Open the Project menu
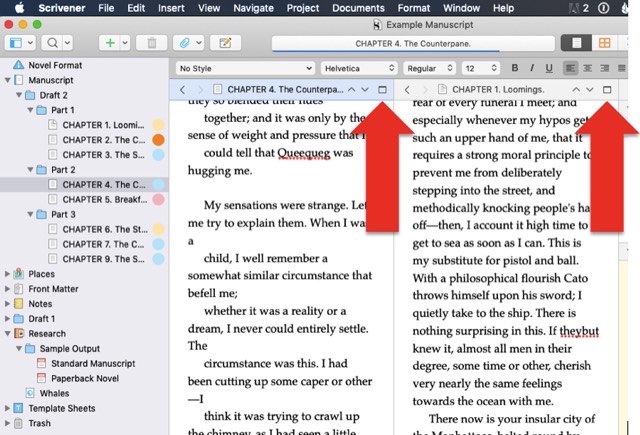640x435 pixels. (x=302, y=8)
